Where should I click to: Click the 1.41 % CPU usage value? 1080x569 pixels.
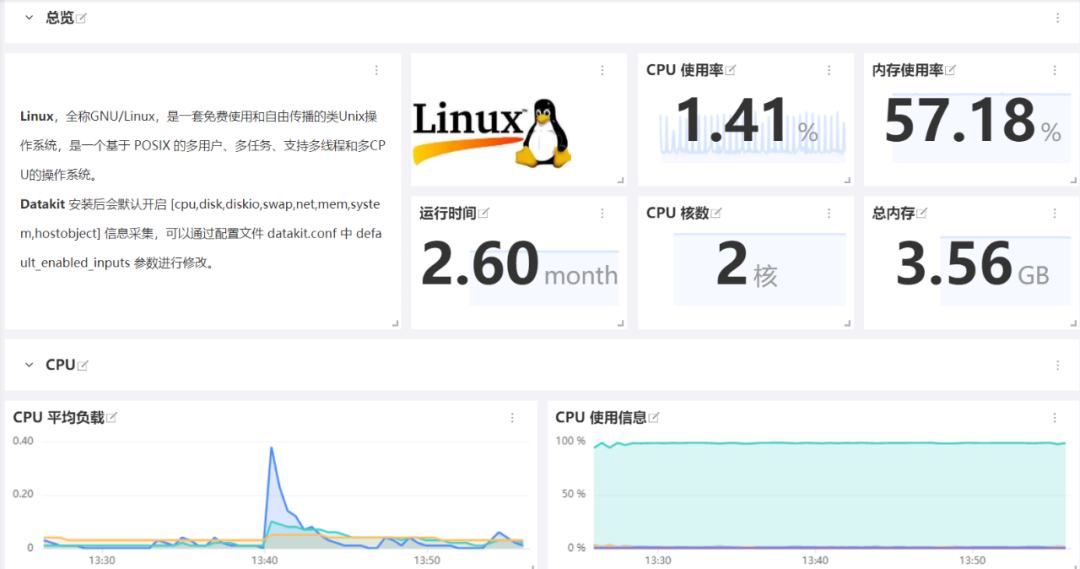(747, 121)
